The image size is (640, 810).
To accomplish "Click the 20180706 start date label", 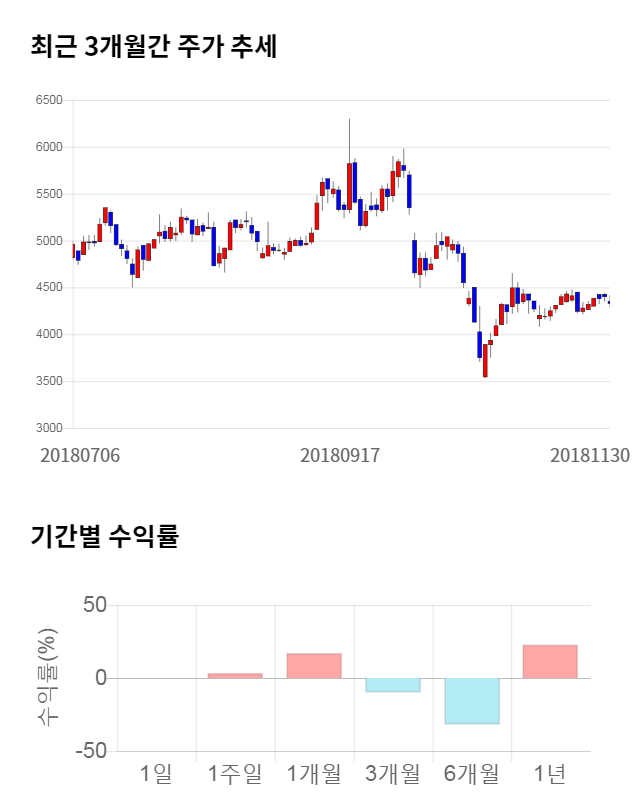I will tap(80, 455).
